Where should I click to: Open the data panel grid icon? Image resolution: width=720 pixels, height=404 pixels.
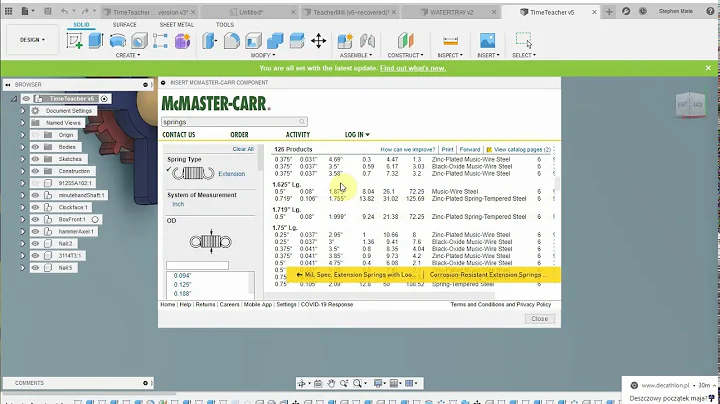click(x=8, y=11)
